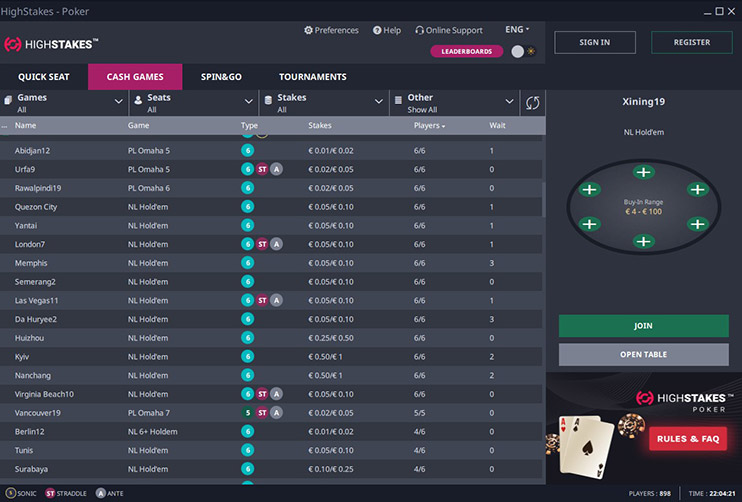
Task: Expand the Stakes filter dropdown
Action: (324, 103)
